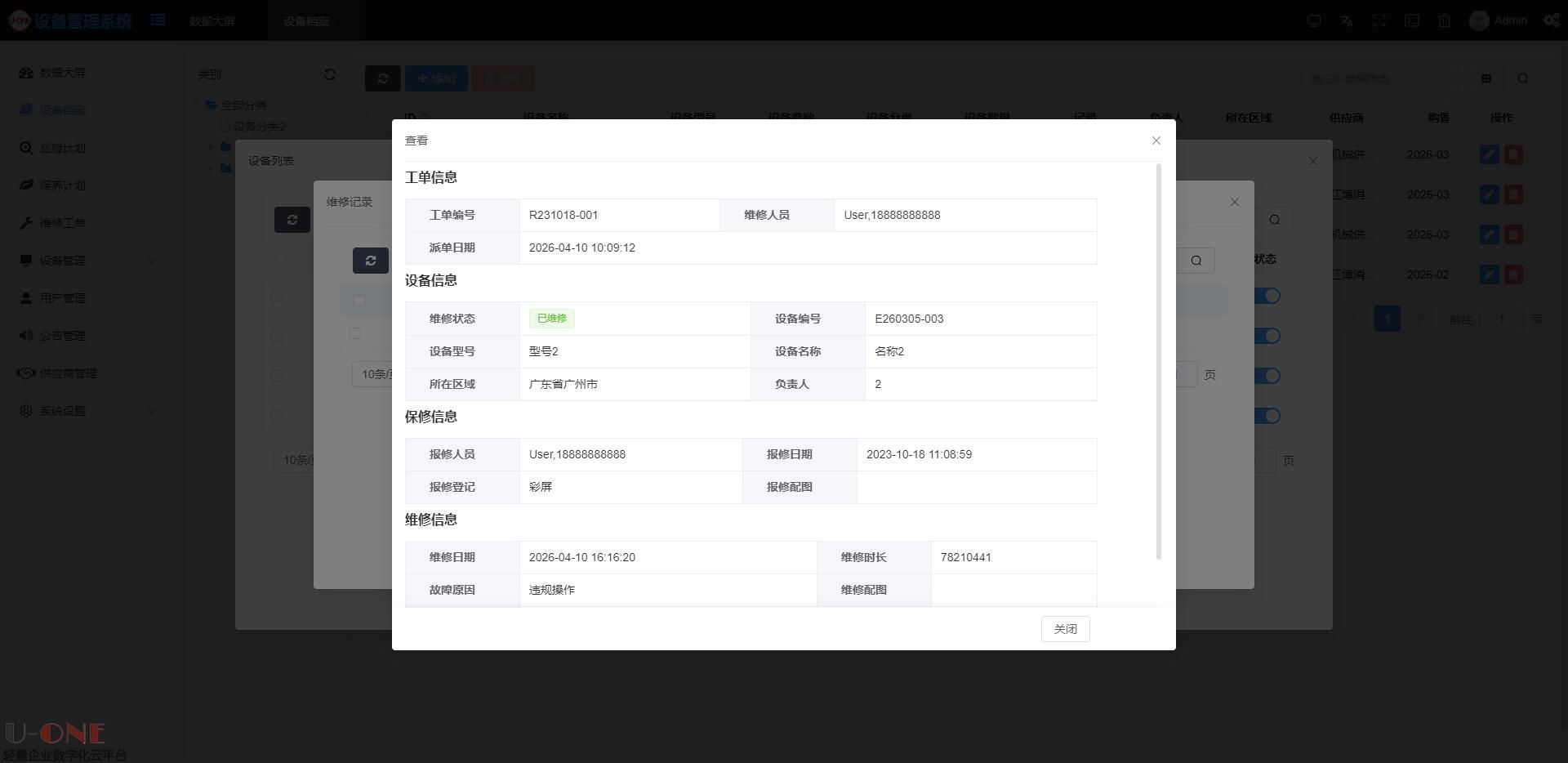The image size is (1568, 763).
Task: Click the search icon in 设备列表 dialog
Action: [1275, 220]
